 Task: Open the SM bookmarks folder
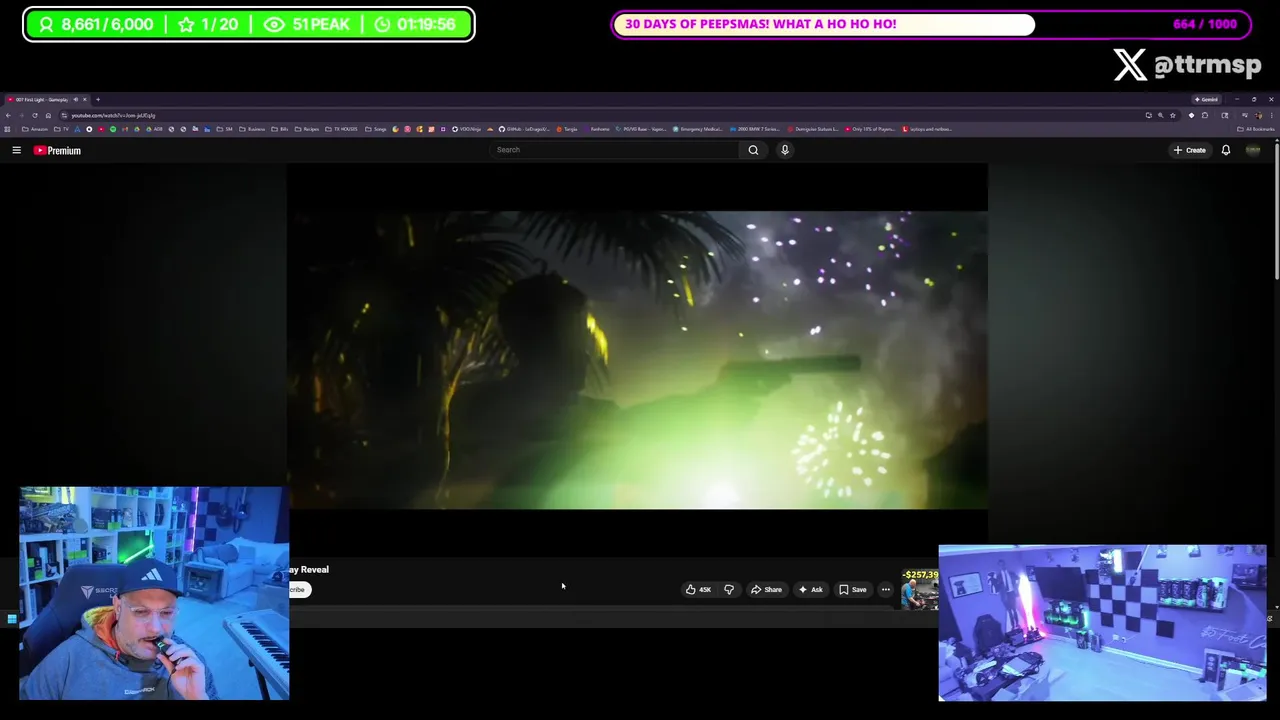click(225, 129)
